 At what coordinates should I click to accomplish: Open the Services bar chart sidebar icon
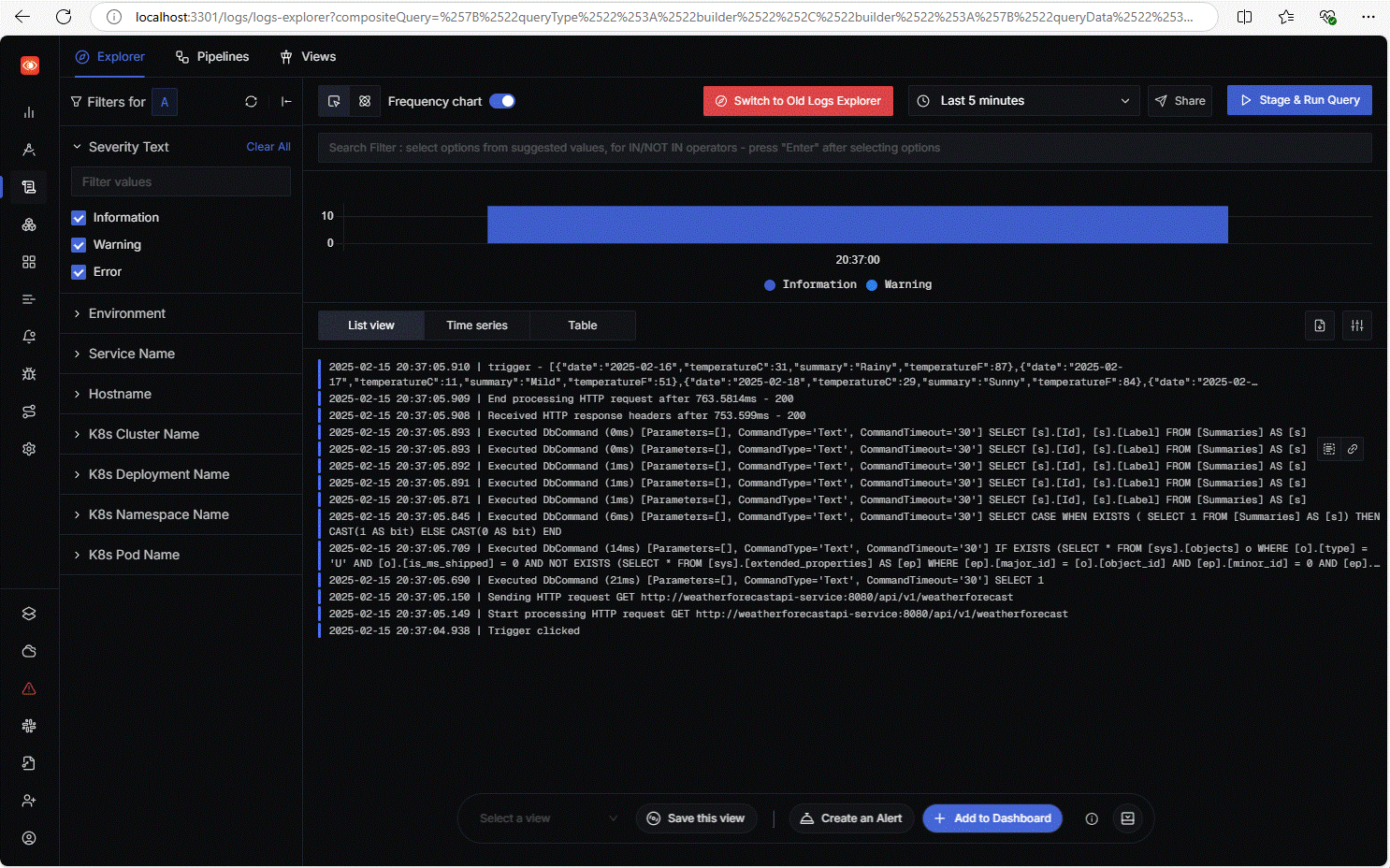point(29,112)
